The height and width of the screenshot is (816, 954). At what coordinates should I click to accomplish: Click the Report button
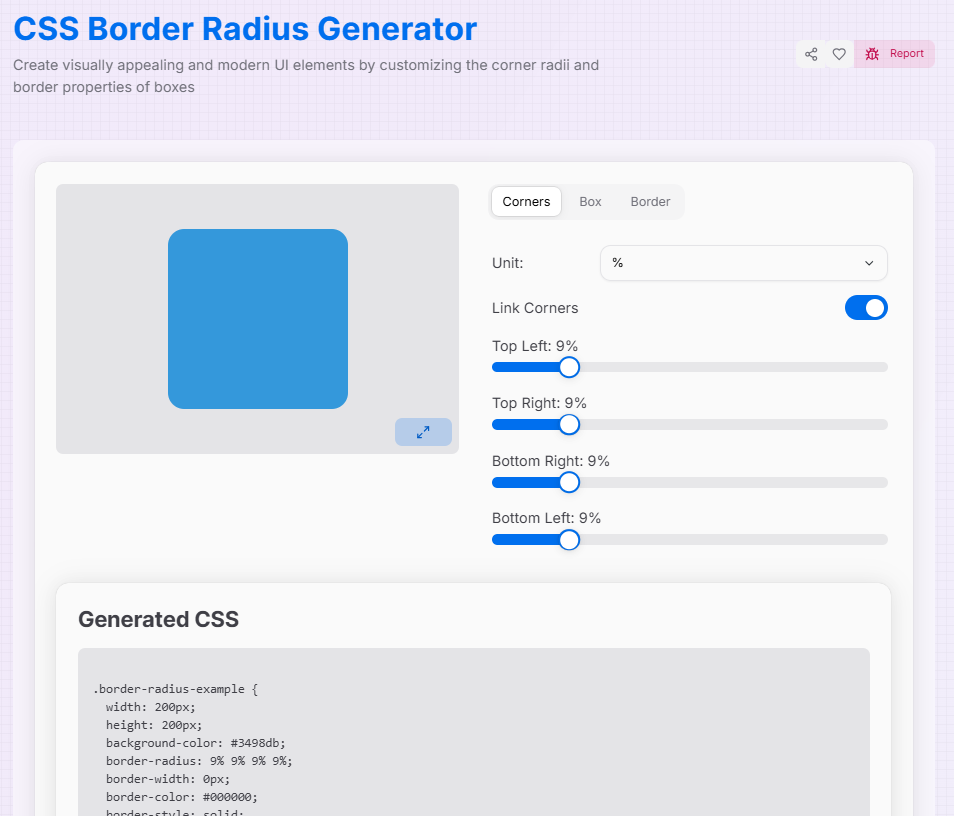893,54
